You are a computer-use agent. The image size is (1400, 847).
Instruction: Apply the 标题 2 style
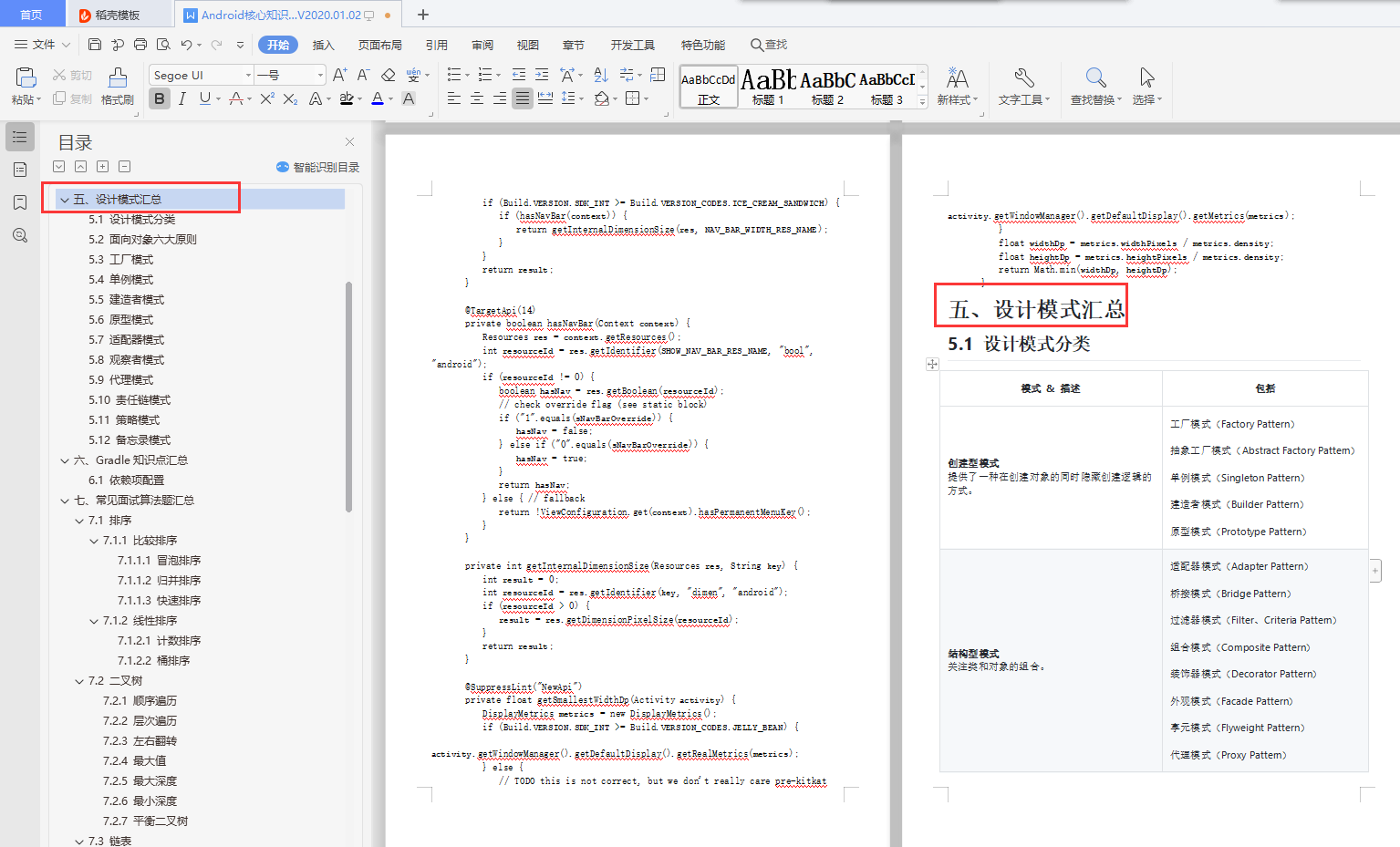[827, 88]
